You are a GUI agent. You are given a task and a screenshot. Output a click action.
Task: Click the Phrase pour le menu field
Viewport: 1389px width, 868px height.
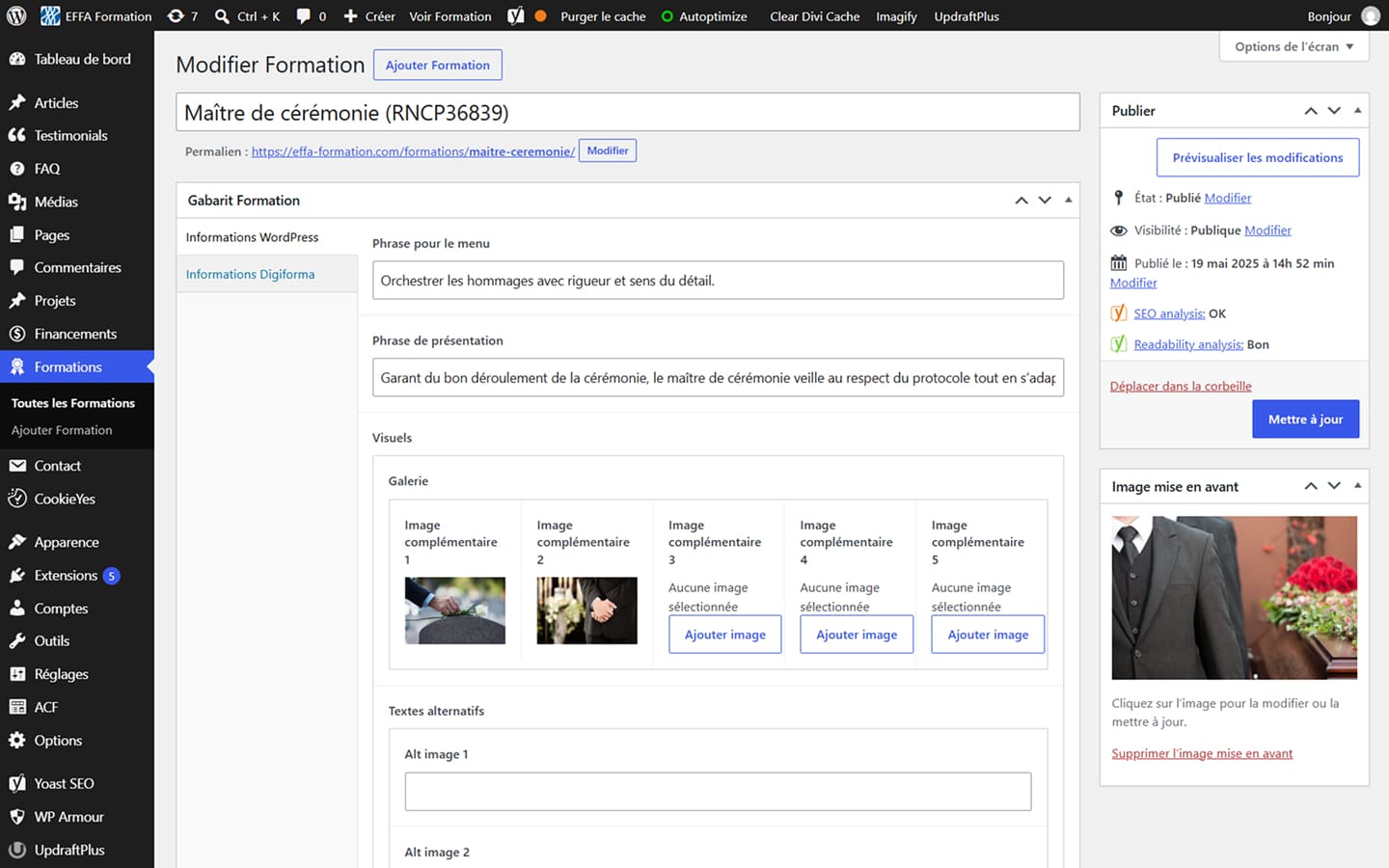718,281
